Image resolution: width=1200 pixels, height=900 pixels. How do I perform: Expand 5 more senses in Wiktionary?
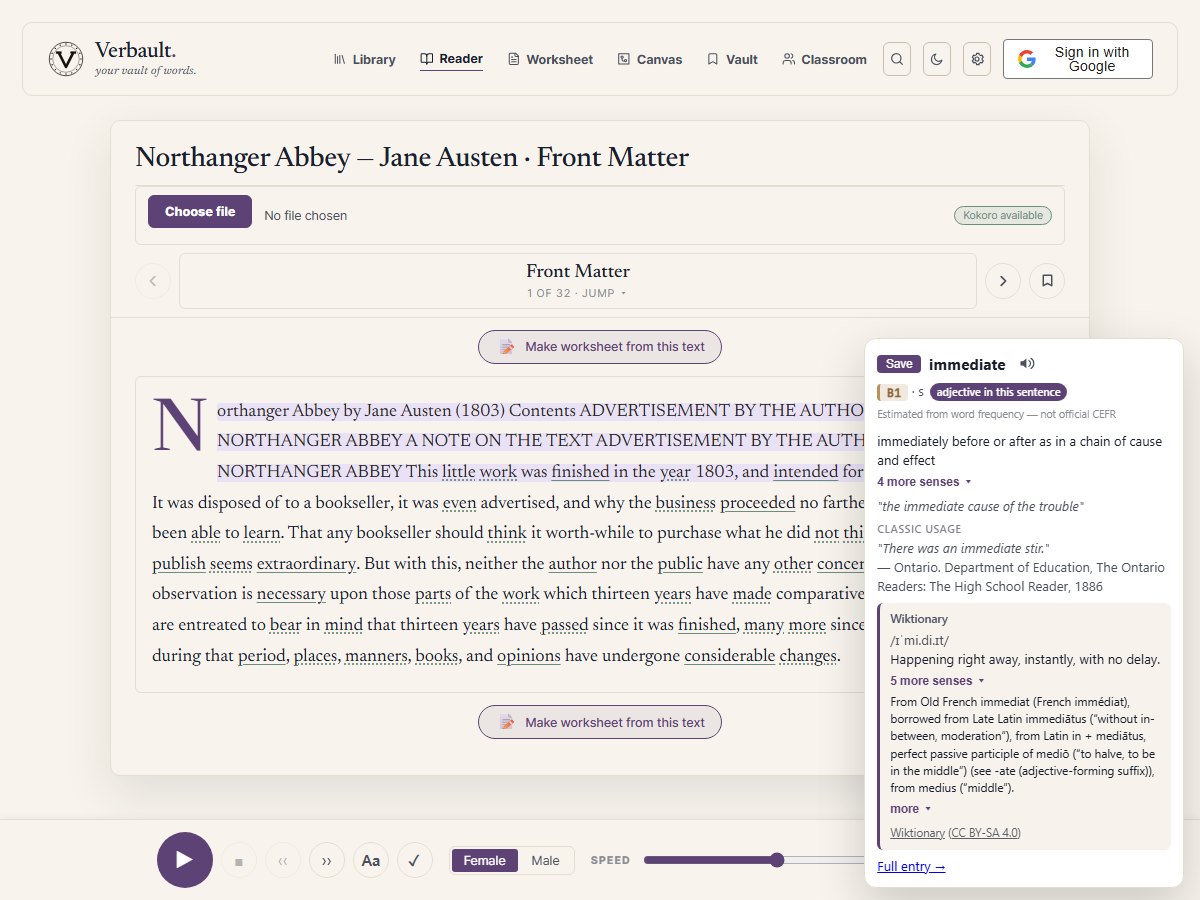pos(937,681)
